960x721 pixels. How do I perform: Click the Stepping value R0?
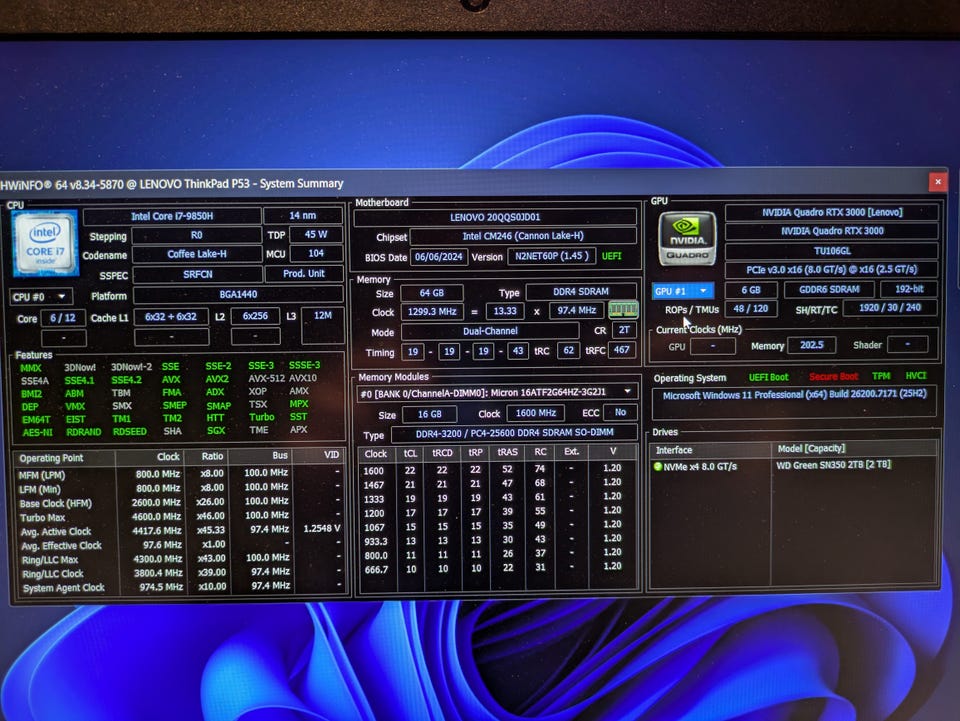click(197, 235)
